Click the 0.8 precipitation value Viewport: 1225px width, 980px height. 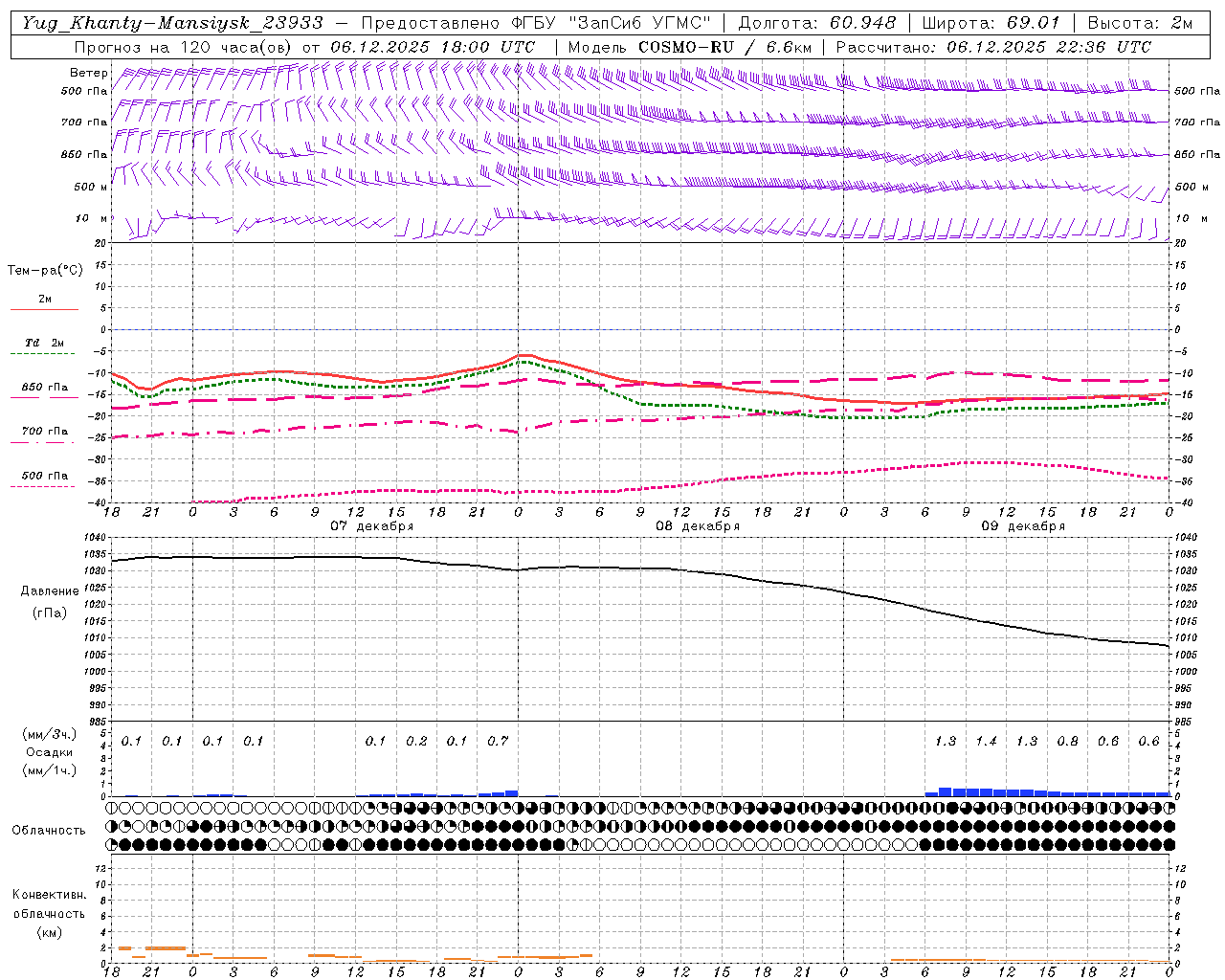pos(1067,742)
